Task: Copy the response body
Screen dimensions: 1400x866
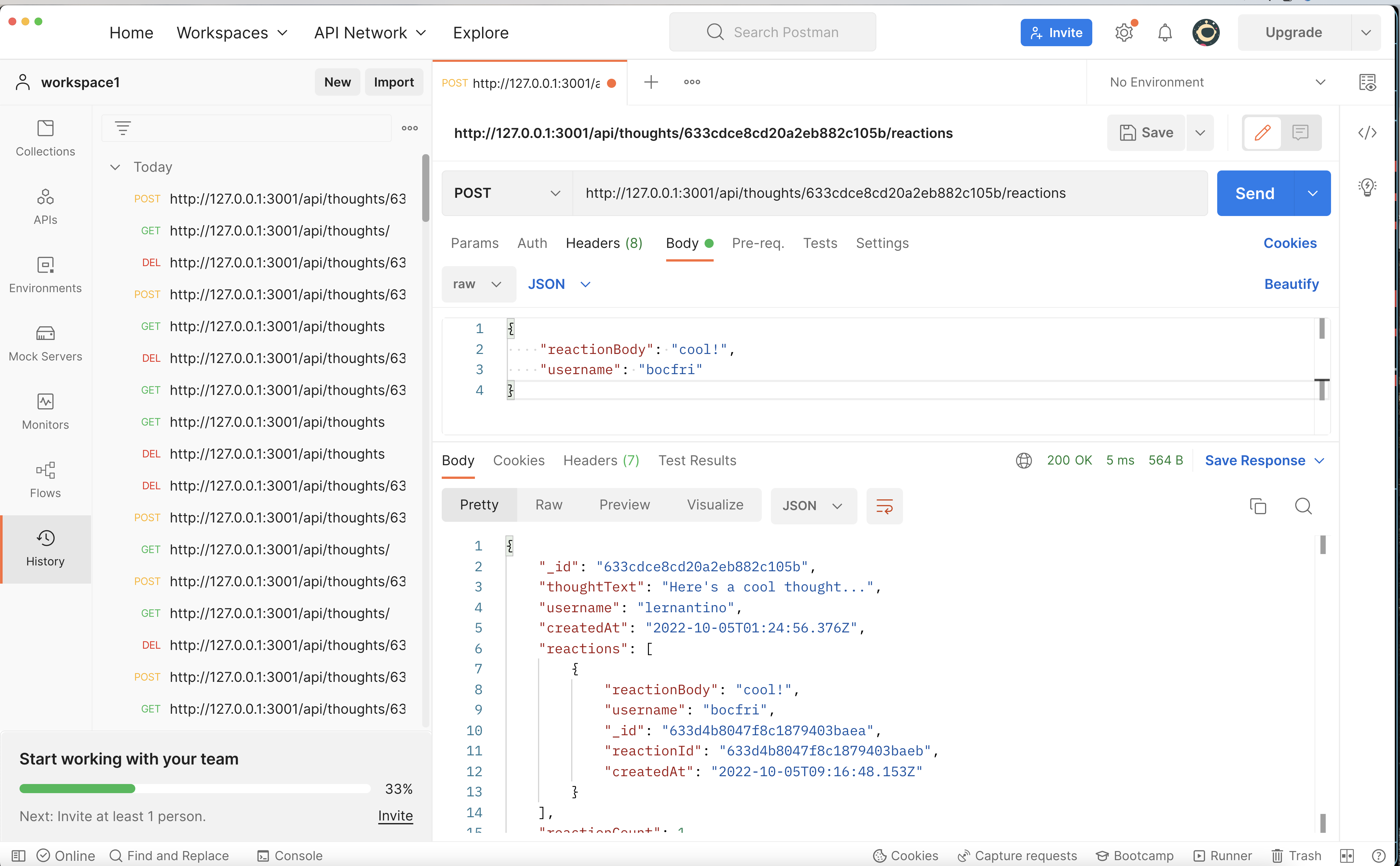Action: 1258,506
